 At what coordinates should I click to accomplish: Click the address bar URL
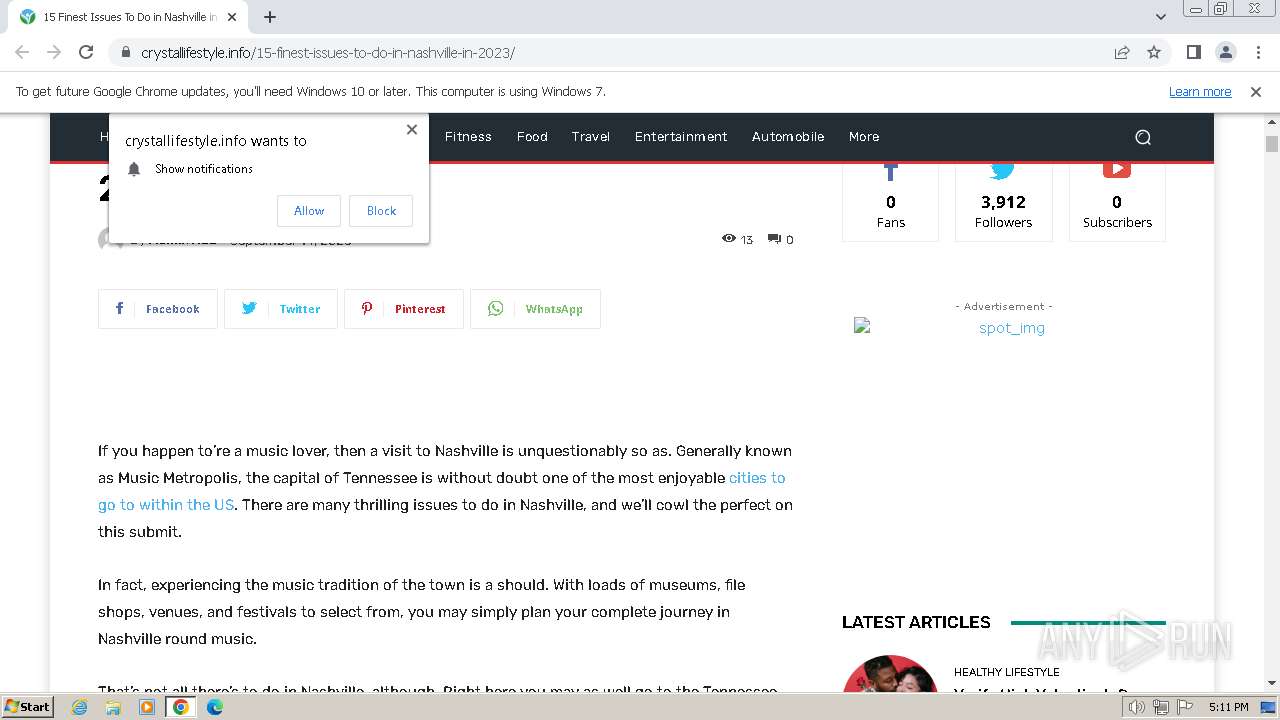point(328,52)
